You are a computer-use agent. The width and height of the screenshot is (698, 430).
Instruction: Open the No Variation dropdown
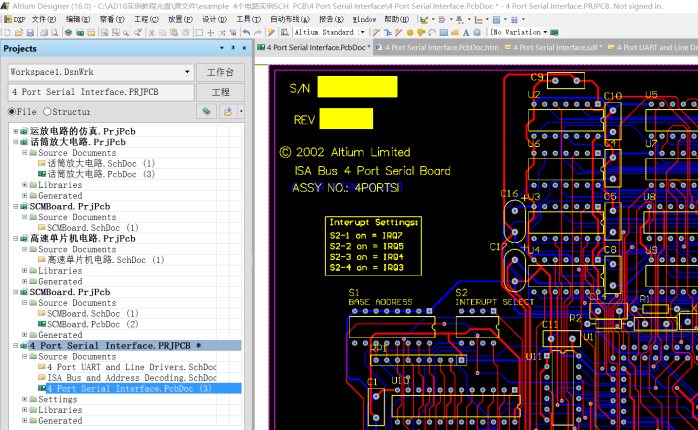tap(545, 32)
